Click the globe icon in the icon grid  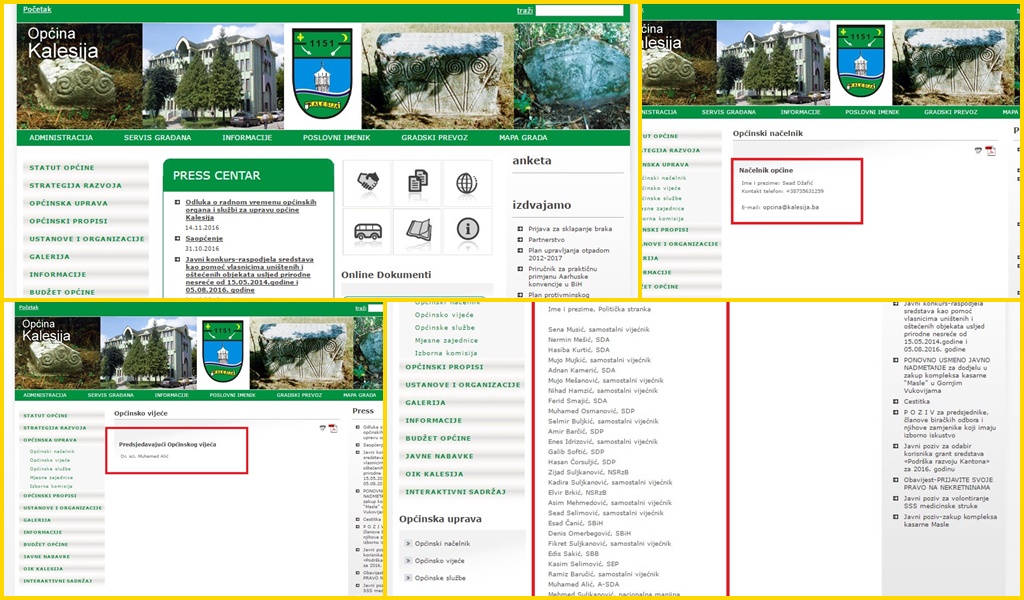[x=467, y=183]
